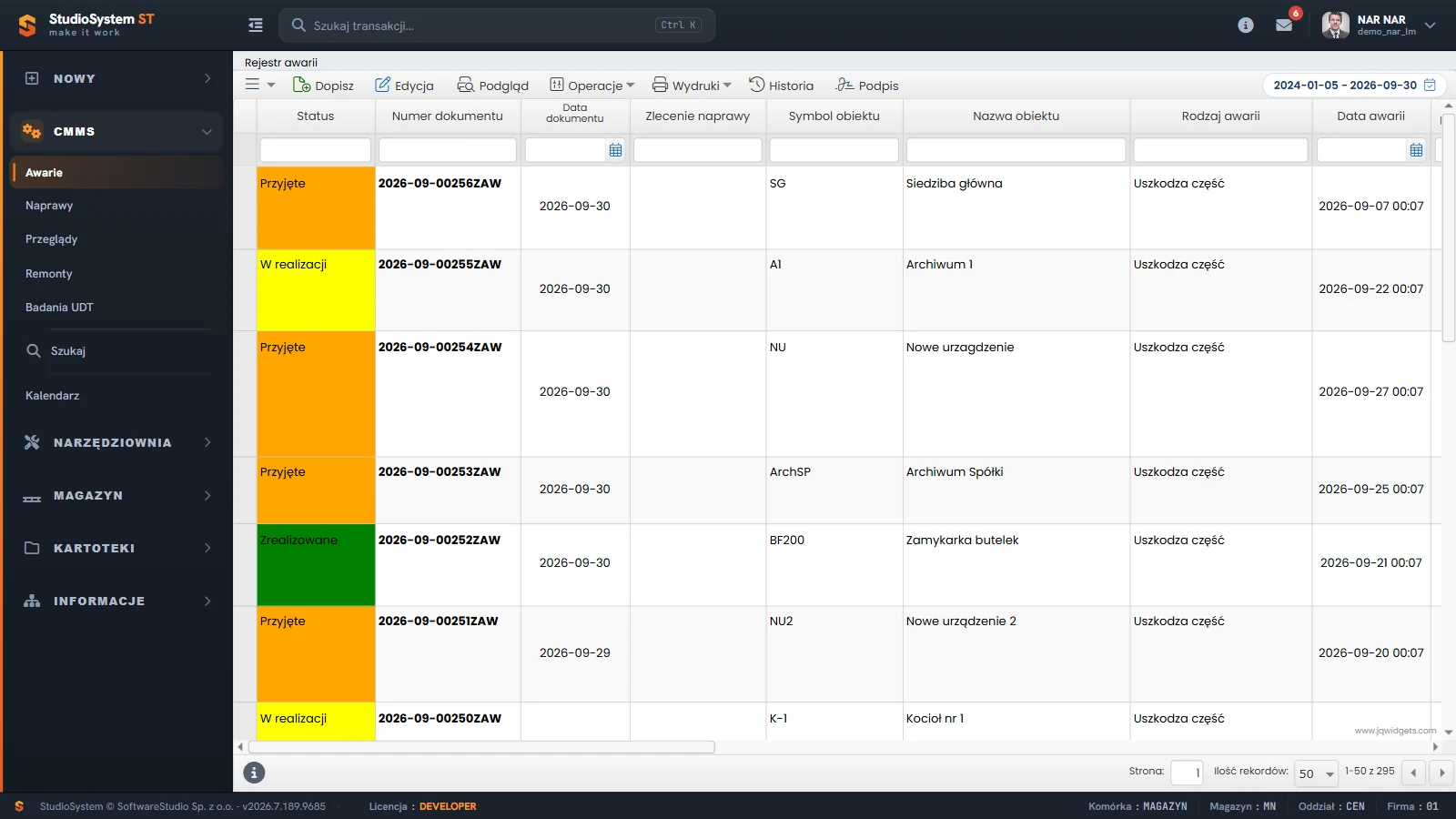Select Awarie in the CMMS menu

click(116, 172)
